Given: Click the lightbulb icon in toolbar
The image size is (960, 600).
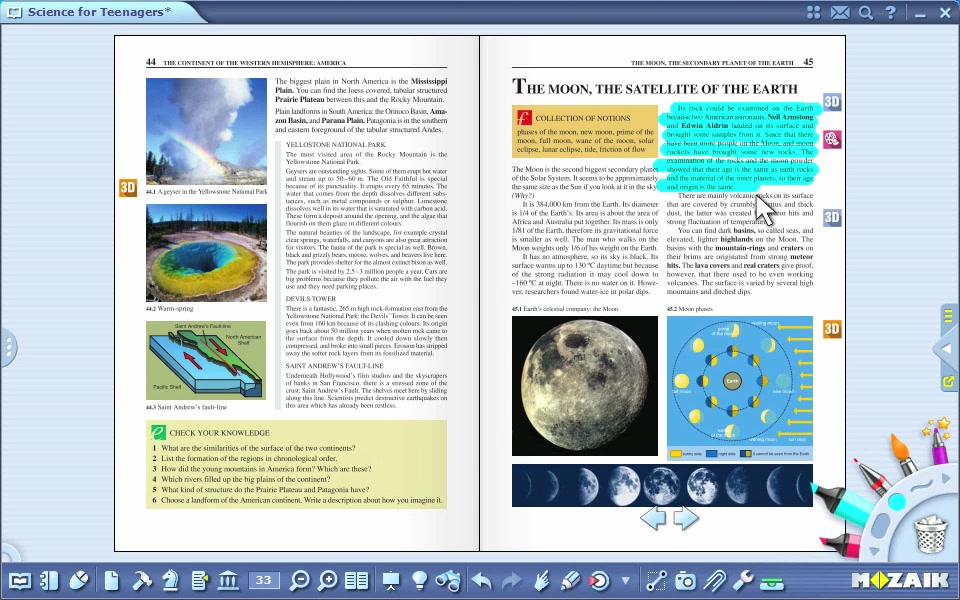Looking at the screenshot, I should pos(419,580).
